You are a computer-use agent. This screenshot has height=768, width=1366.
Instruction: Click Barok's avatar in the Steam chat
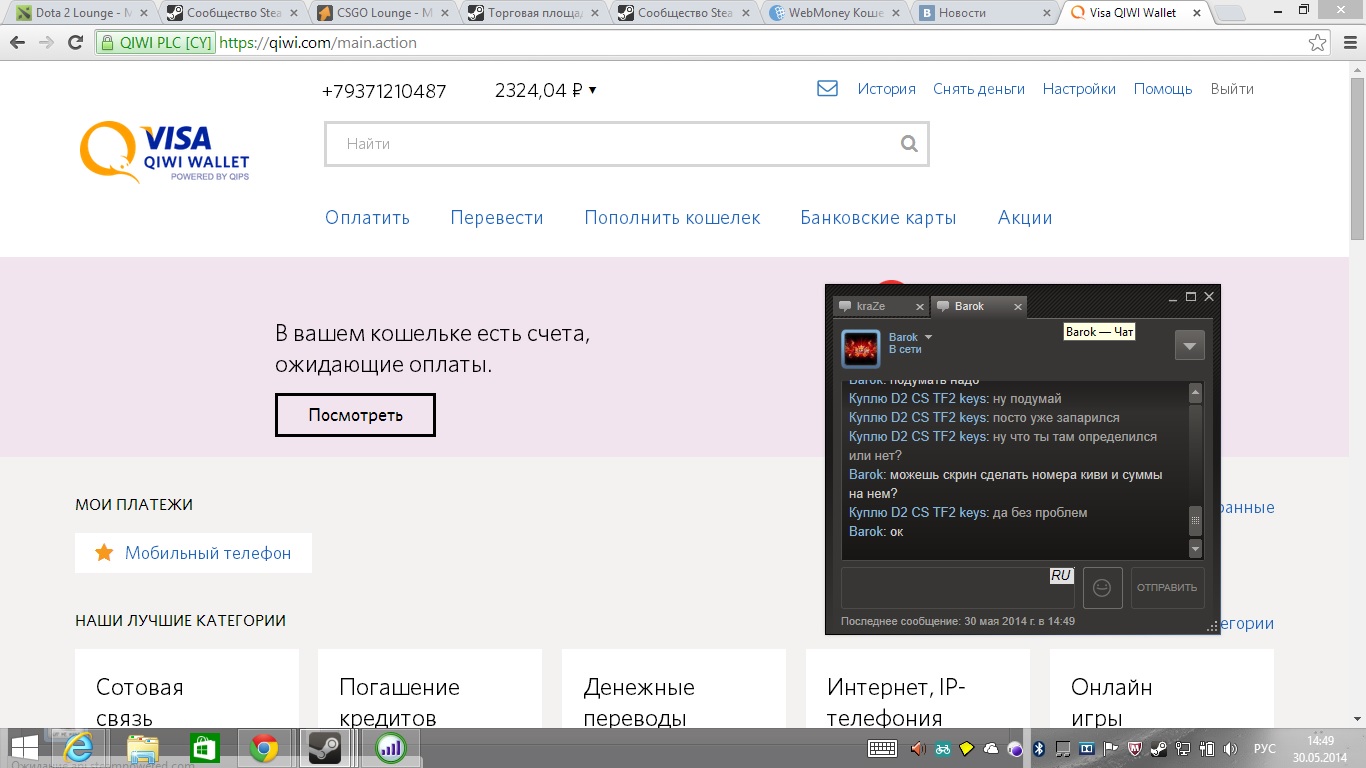pos(861,349)
